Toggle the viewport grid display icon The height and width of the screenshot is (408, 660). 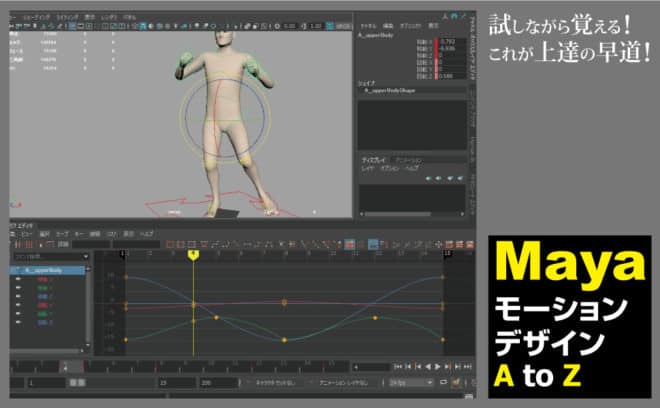(x=72, y=26)
